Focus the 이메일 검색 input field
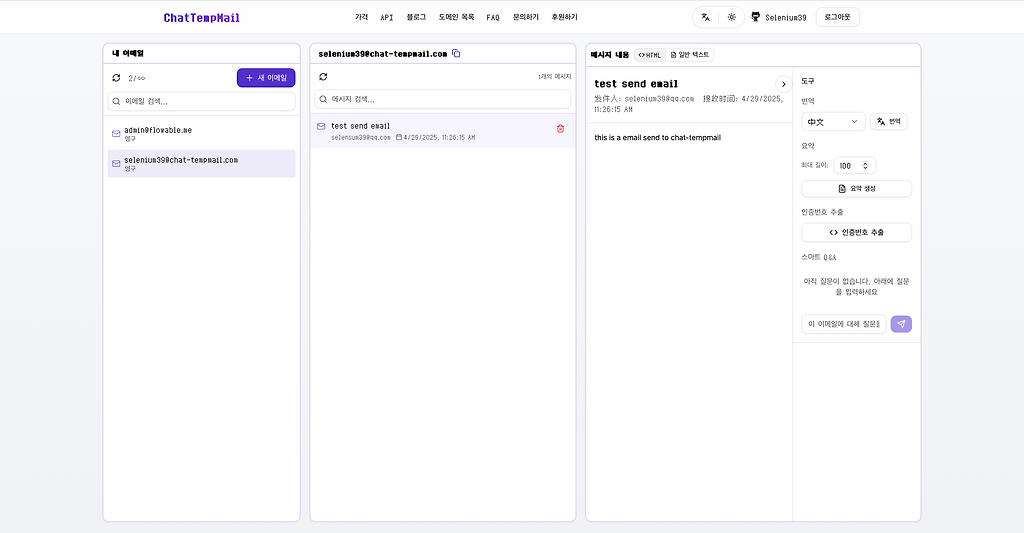Viewport: 1024px width, 533px height. pos(201,101)
